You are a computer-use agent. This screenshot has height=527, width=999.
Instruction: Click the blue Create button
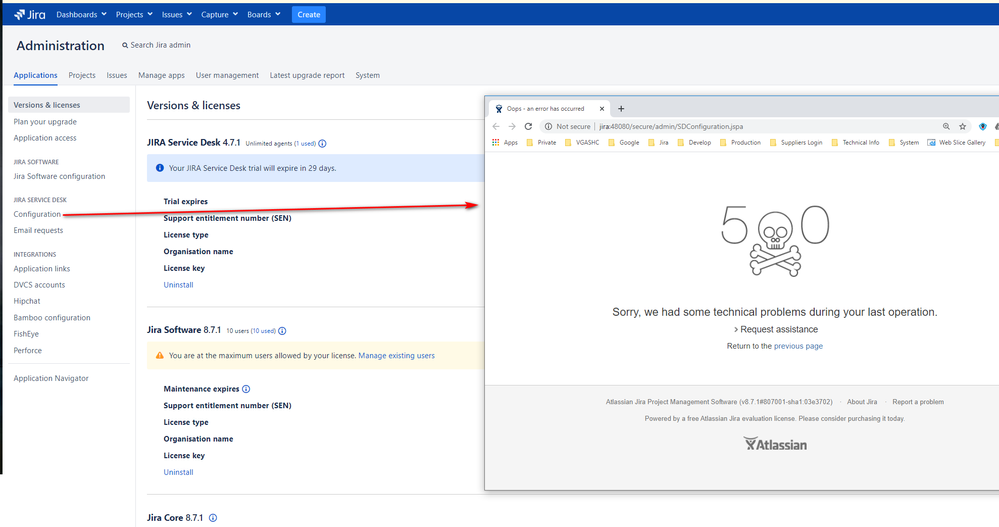pyautogui.click(x=308, y=15)
